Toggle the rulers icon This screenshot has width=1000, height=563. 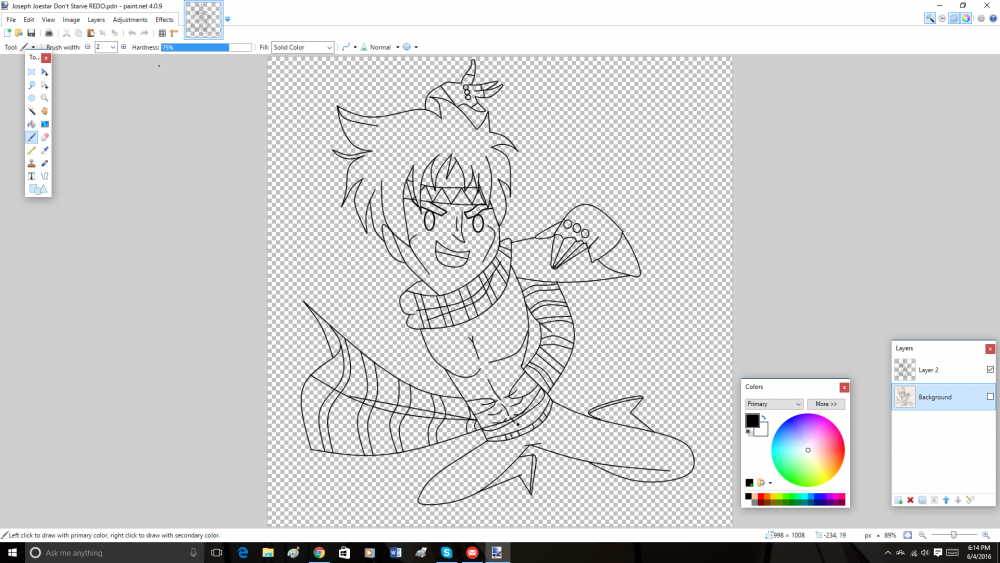click(x=174, y=33)
